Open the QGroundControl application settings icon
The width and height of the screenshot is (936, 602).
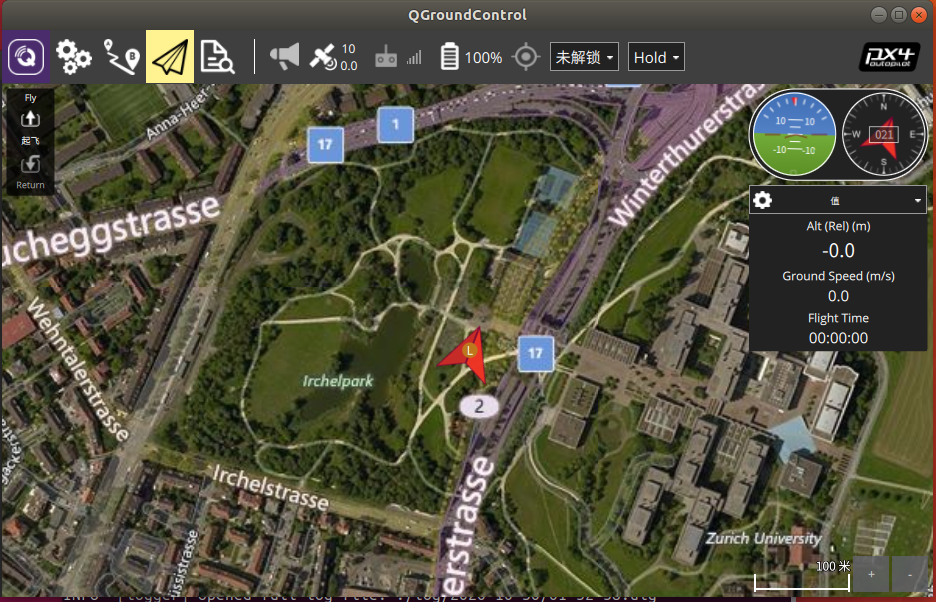point(26,57)
